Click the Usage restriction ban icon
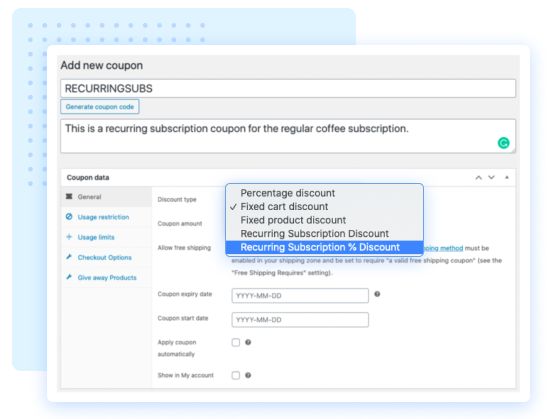 pyautogui.click(x=69, y=217)
